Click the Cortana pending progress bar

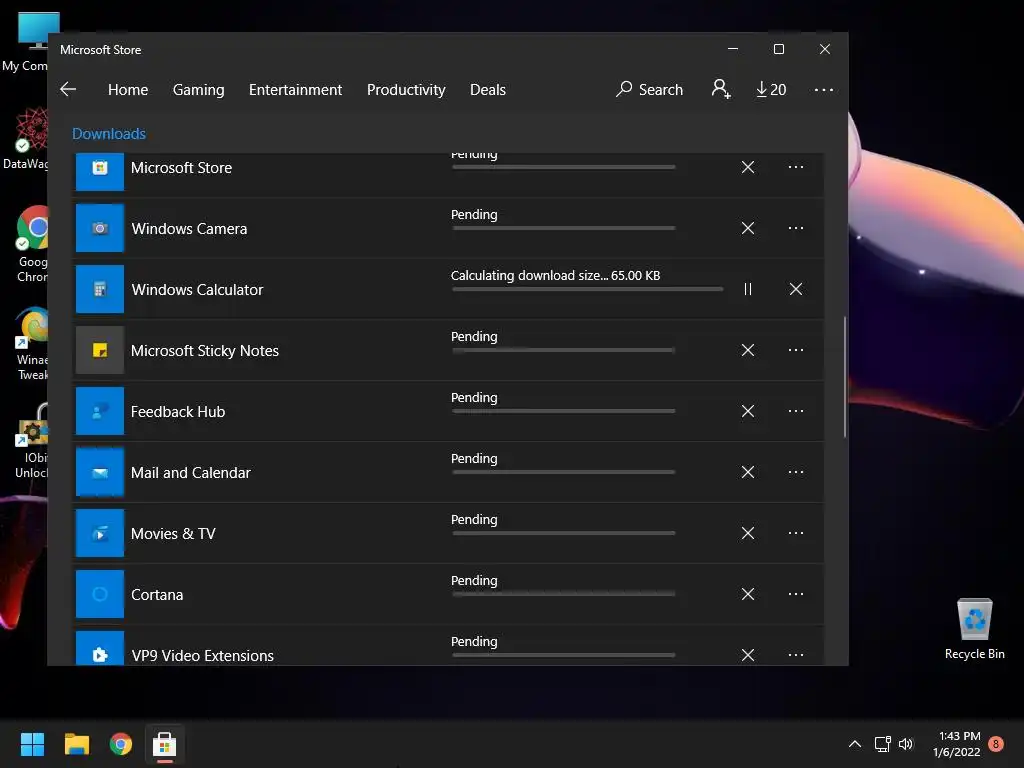coord(564,594)
